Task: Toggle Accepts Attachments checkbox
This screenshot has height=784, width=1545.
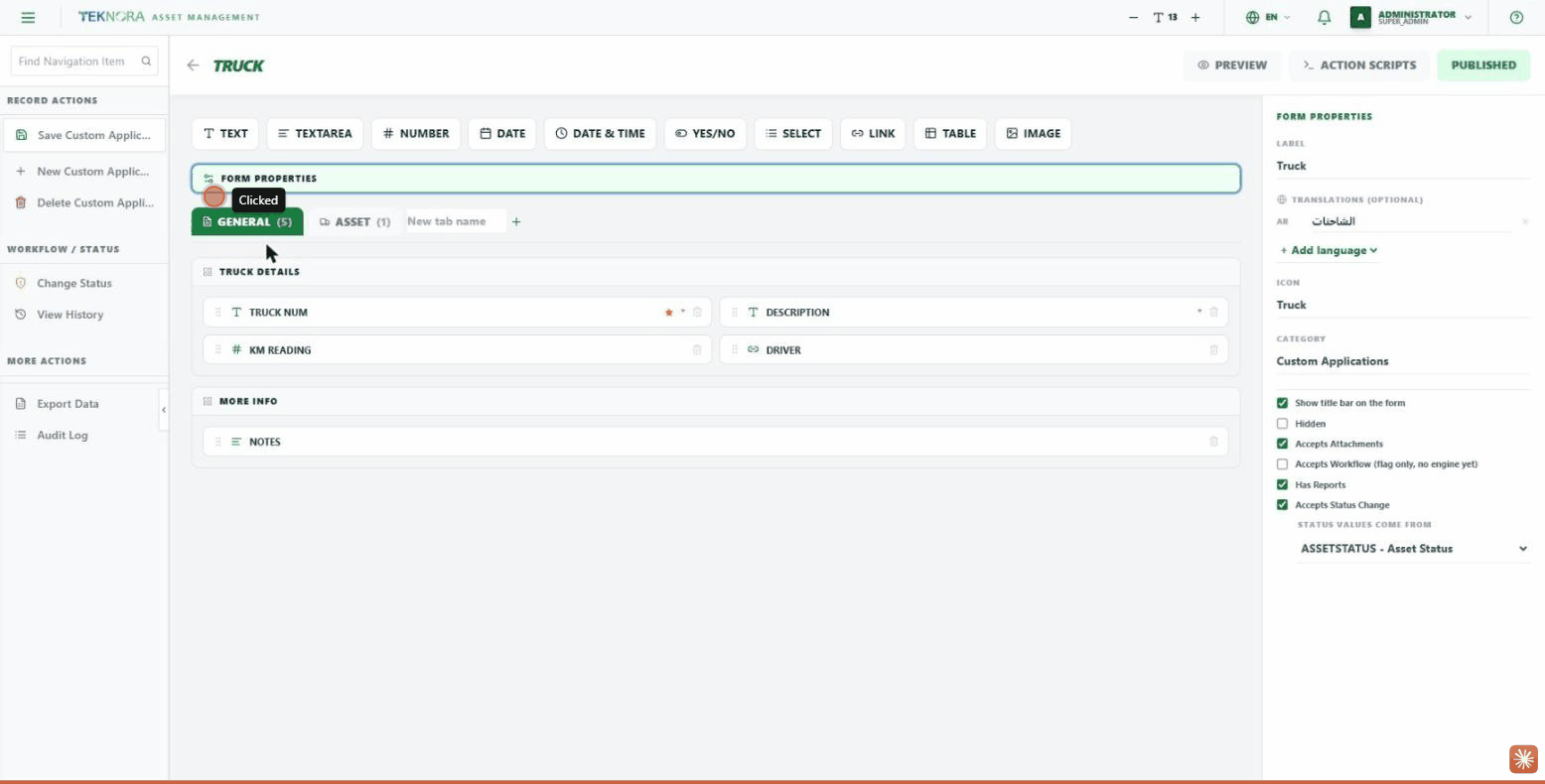Action: pos(1282,444)
